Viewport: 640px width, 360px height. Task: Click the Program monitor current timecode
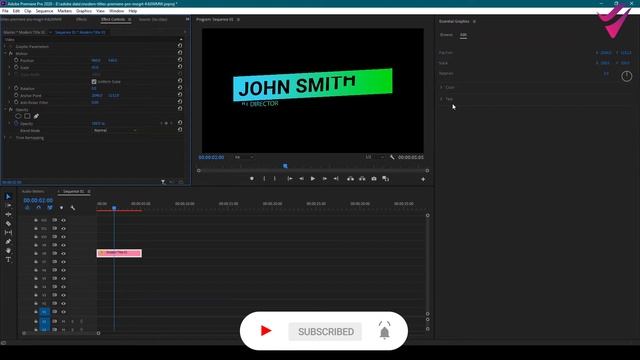(211, 157)
